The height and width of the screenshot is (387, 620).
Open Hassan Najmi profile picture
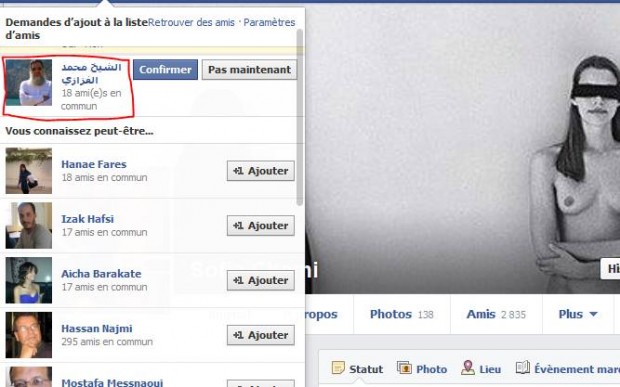click(x=28, y=335)
